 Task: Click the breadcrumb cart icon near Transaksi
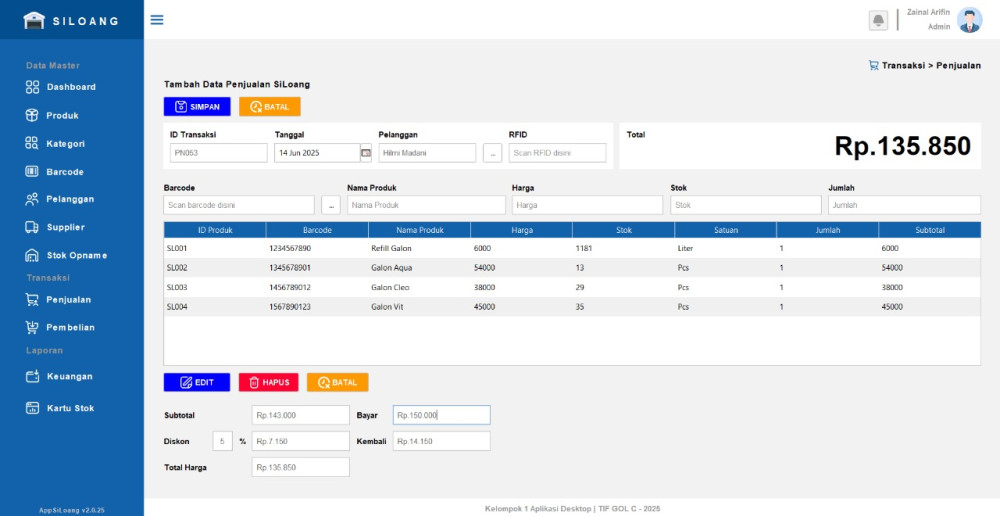[x=874, y=65]
